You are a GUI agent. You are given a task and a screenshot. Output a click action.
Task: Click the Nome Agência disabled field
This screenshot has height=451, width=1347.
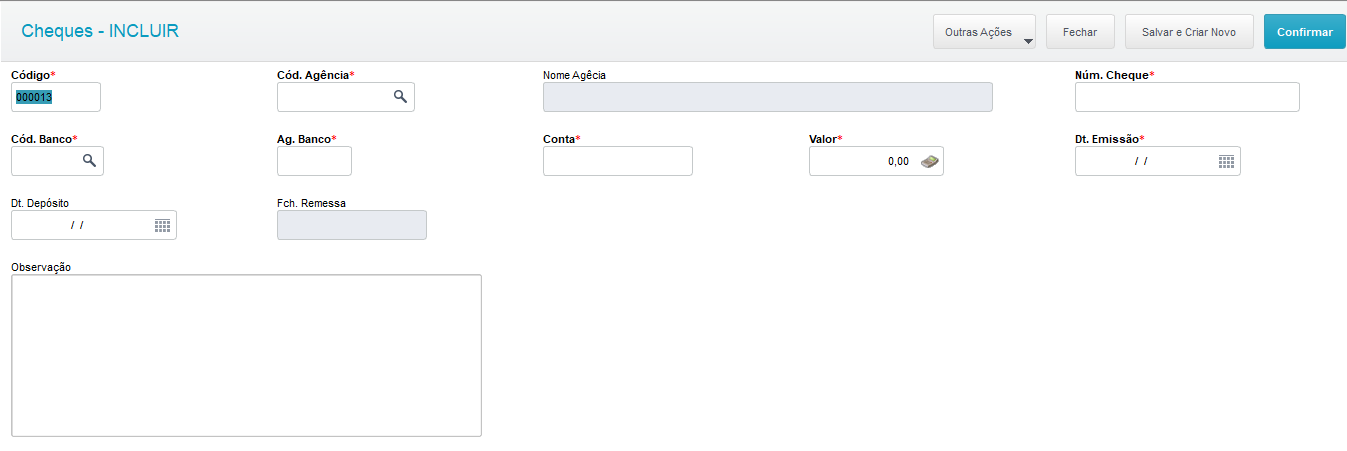click(767, 97)
